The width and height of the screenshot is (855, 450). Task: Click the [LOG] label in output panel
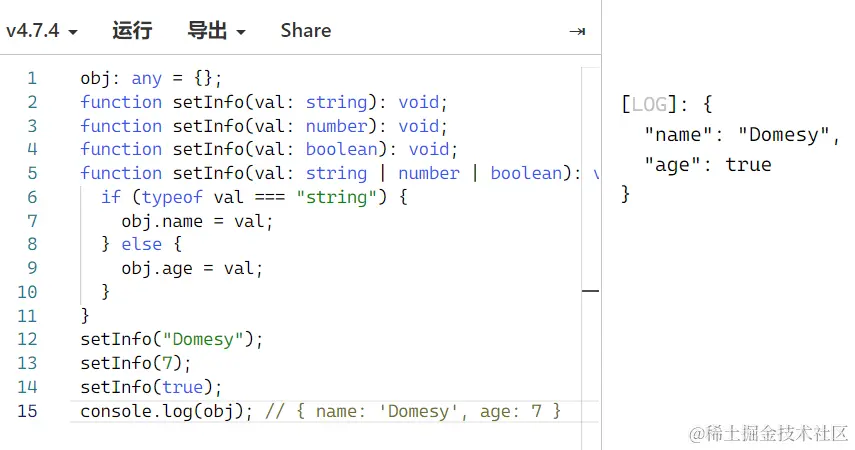pyautogui.click(x=649, y=104)
